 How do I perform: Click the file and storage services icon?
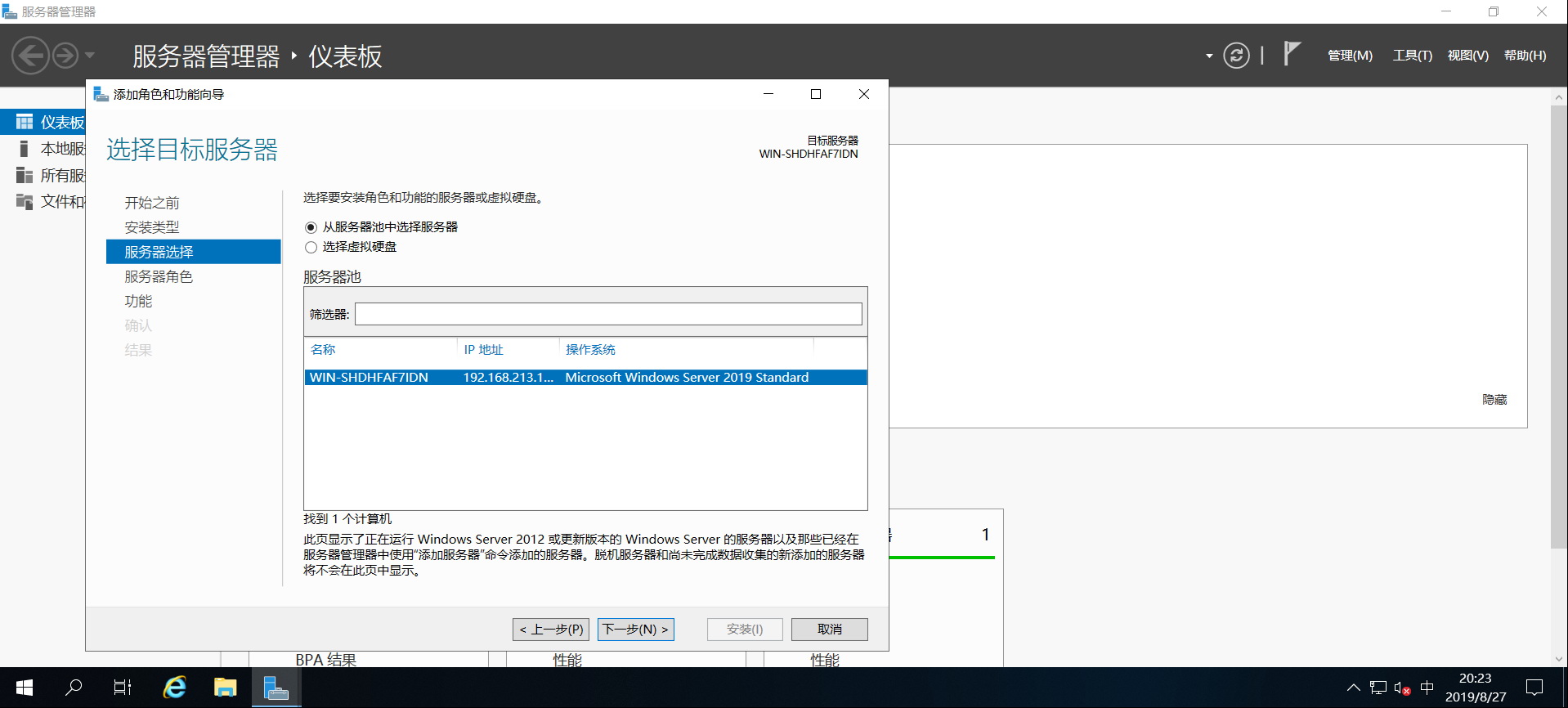tap(25, 201)
